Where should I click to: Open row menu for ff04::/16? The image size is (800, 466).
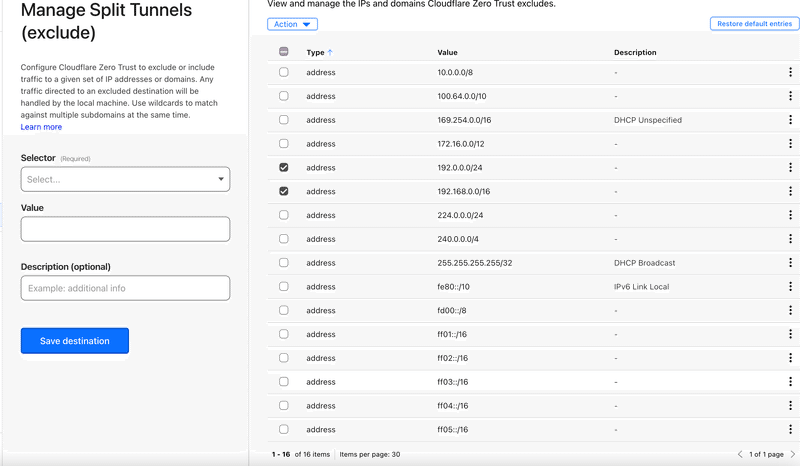pyautogui.click(x=790, y=406)
